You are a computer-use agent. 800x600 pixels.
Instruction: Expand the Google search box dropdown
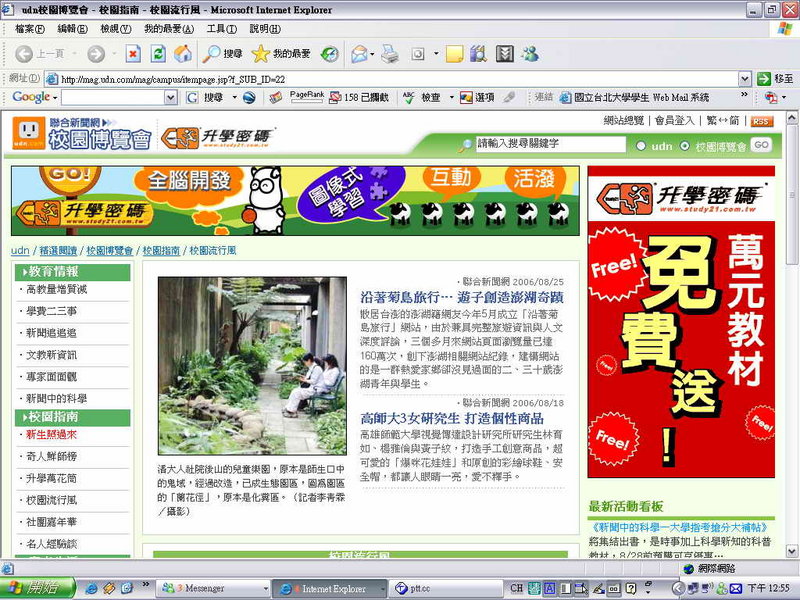point(170,97)
